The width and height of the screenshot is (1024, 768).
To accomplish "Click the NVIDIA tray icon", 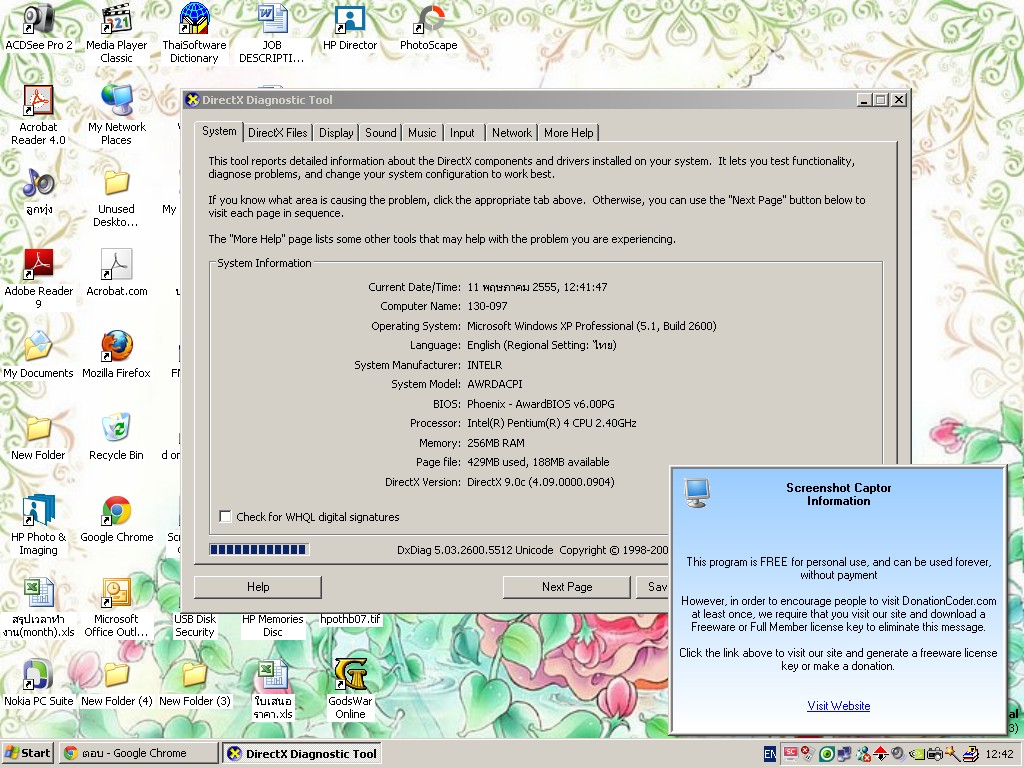I will (916, 754).
